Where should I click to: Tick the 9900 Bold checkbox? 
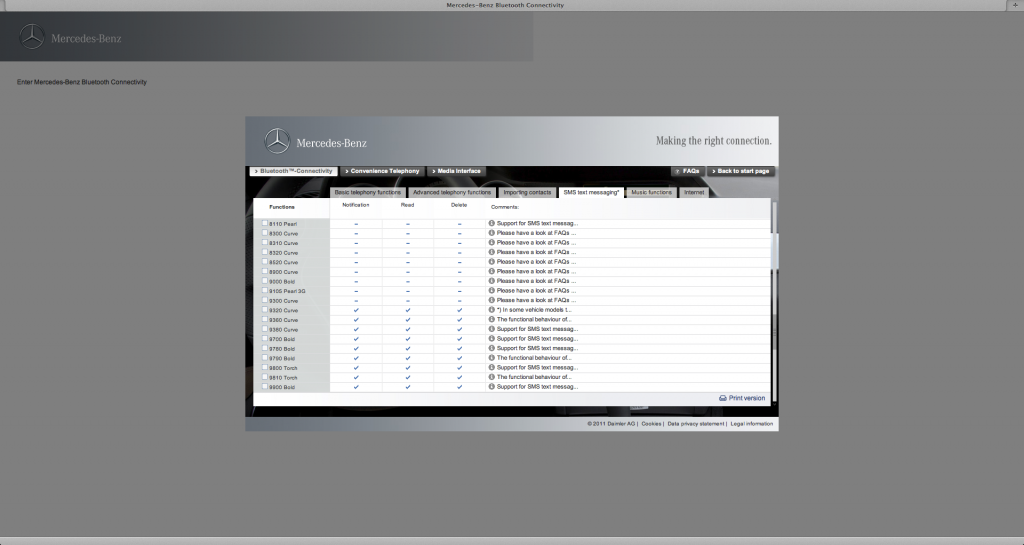point(265,386)
